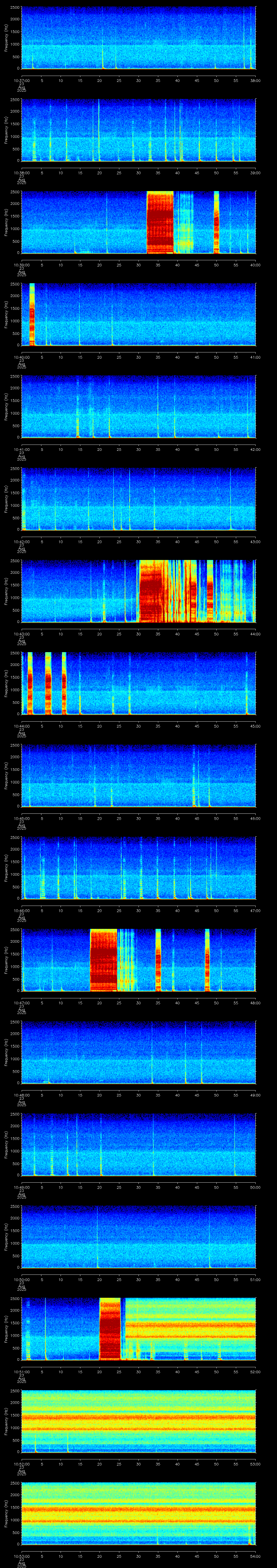The height and width of the screenshot is (1568, 277).
Task: Click the red burst in the 10:51 spectrogram
Action: (110, 1329)
